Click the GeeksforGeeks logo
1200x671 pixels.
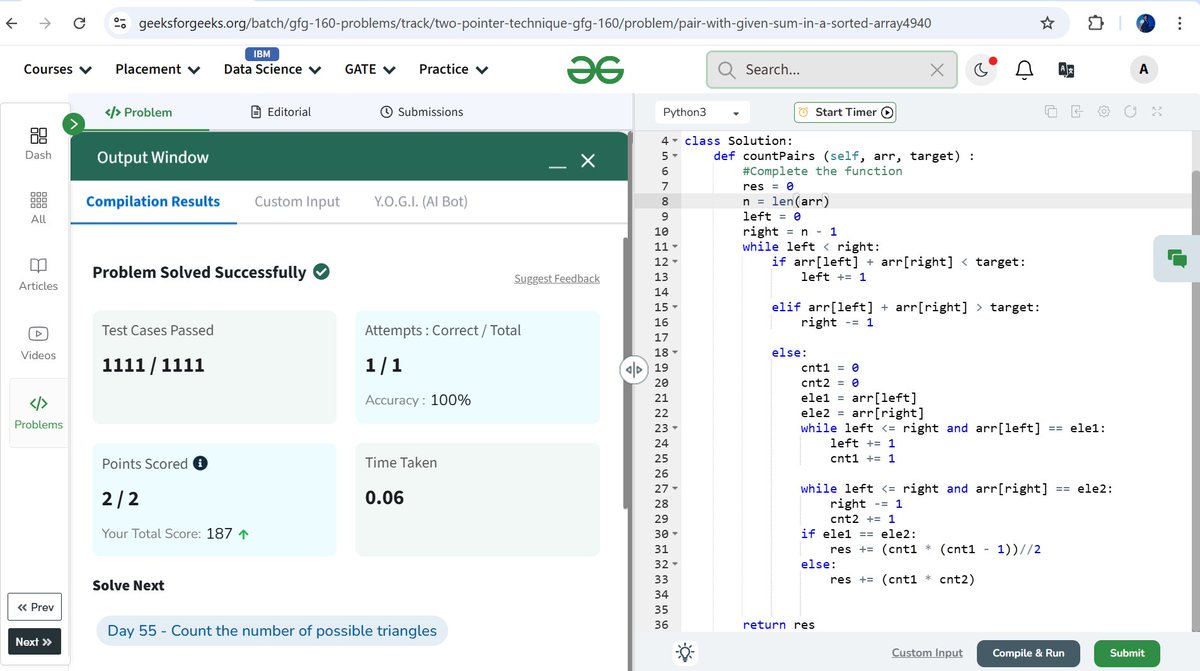click(x=596, y=69)
